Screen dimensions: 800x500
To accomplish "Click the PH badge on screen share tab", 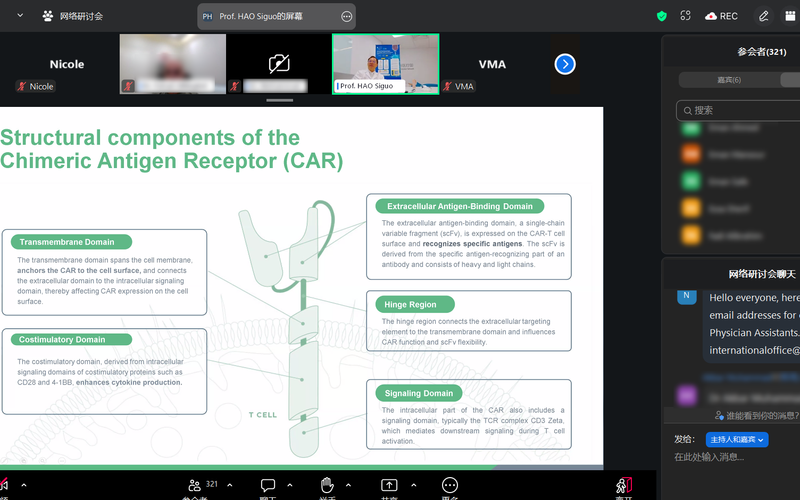I will [x=207, y=16].
